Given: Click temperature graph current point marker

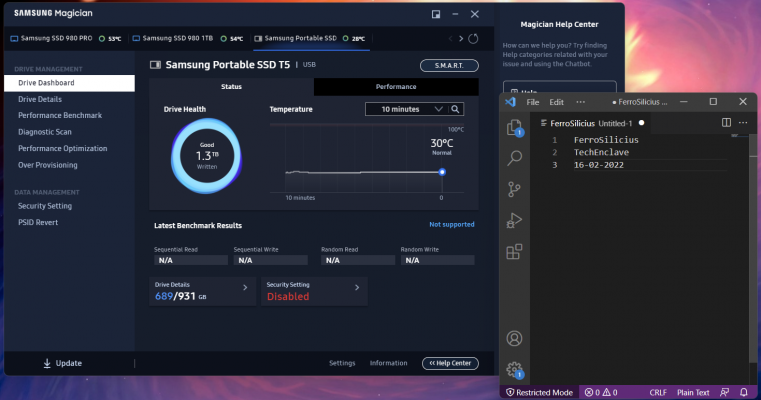Looking at the screenshot, I should click(442, 172).
